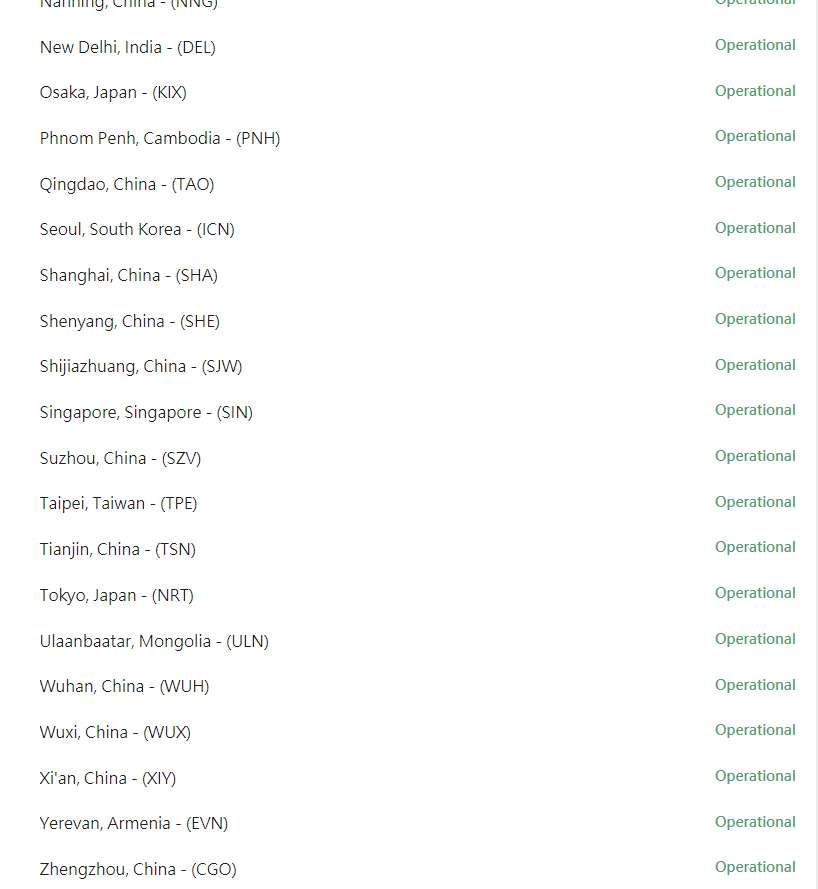Select Singapore, Singapore (SIN) entry
Screen dimensions: 818x889
146,412
